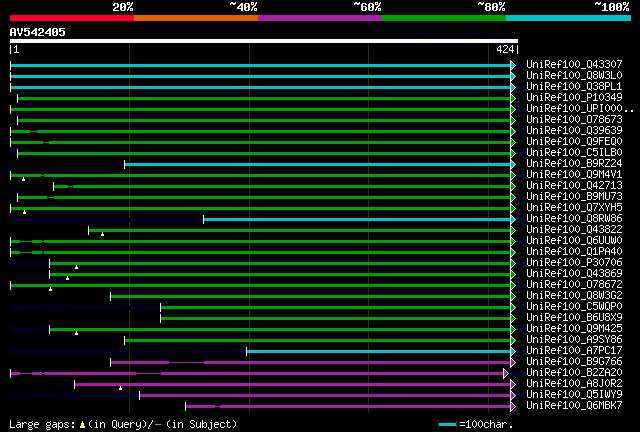This screenshot has height=432, width=640.
Task: Click the purple arrowhead ending the Q6MBK7 alignment
Action: pyautogui.click(x=513, y=407)
